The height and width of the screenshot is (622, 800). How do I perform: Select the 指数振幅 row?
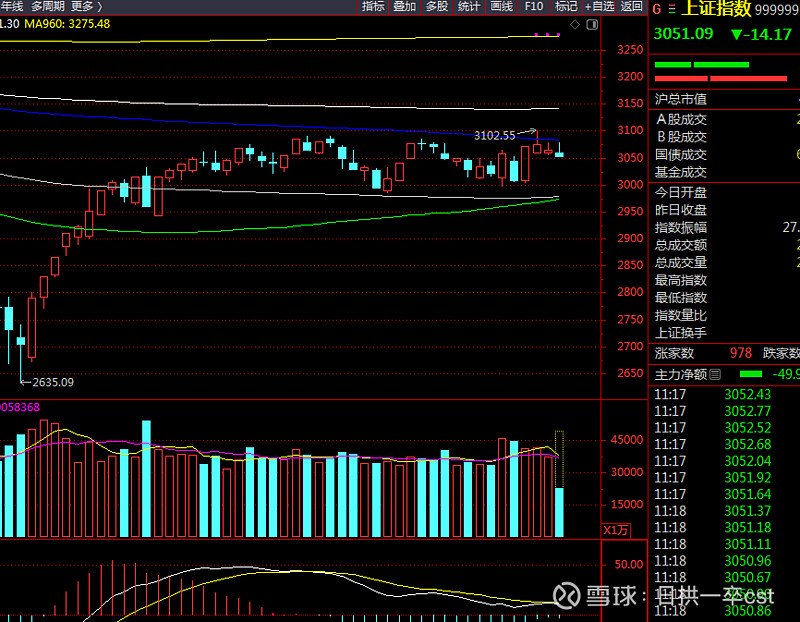coord(724,228)
